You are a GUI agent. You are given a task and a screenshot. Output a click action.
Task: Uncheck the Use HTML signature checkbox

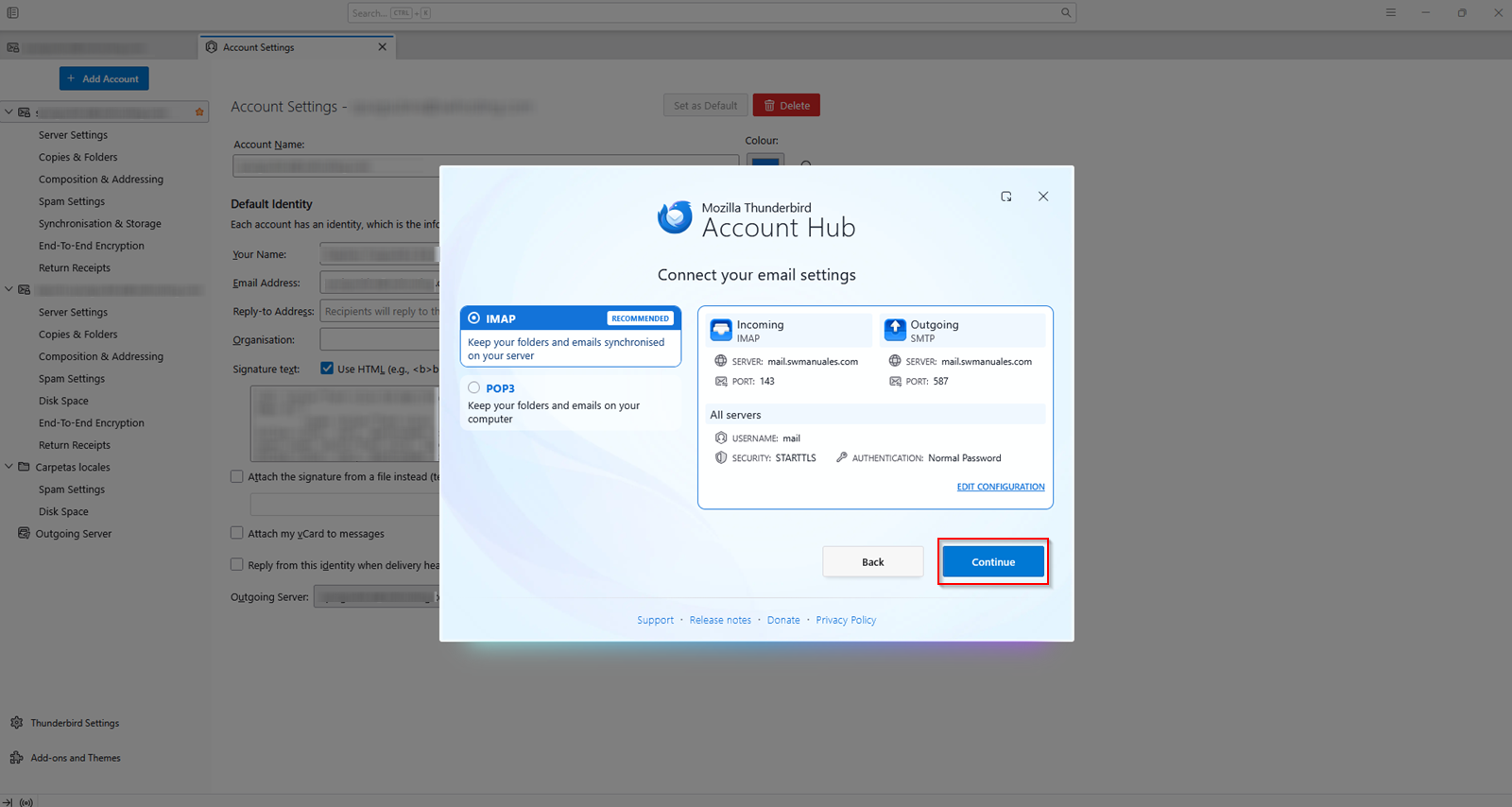pyautogui.click(x=327, y=369)
